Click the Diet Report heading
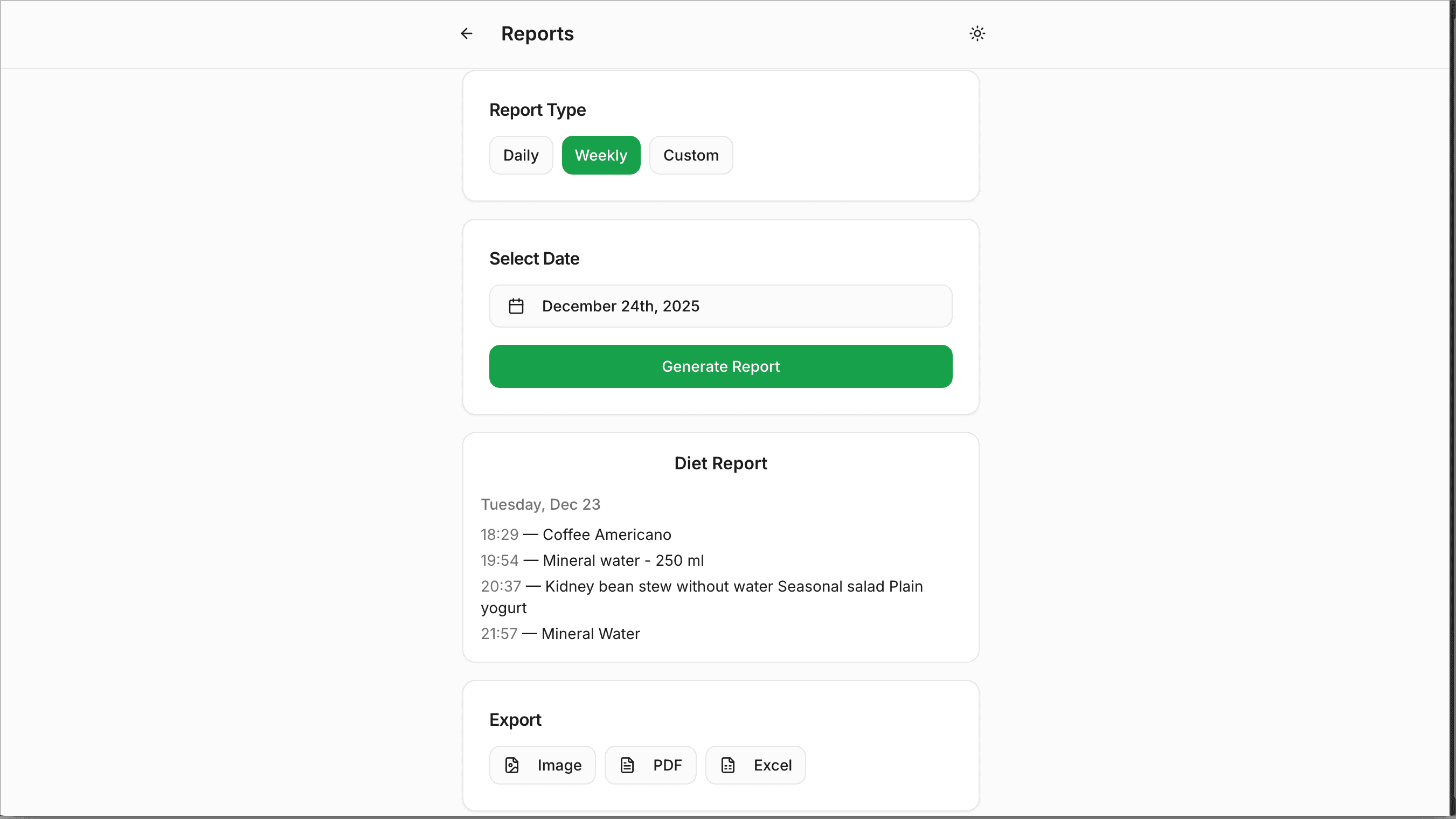This screenshot has height=819, width=1456. 720,463
